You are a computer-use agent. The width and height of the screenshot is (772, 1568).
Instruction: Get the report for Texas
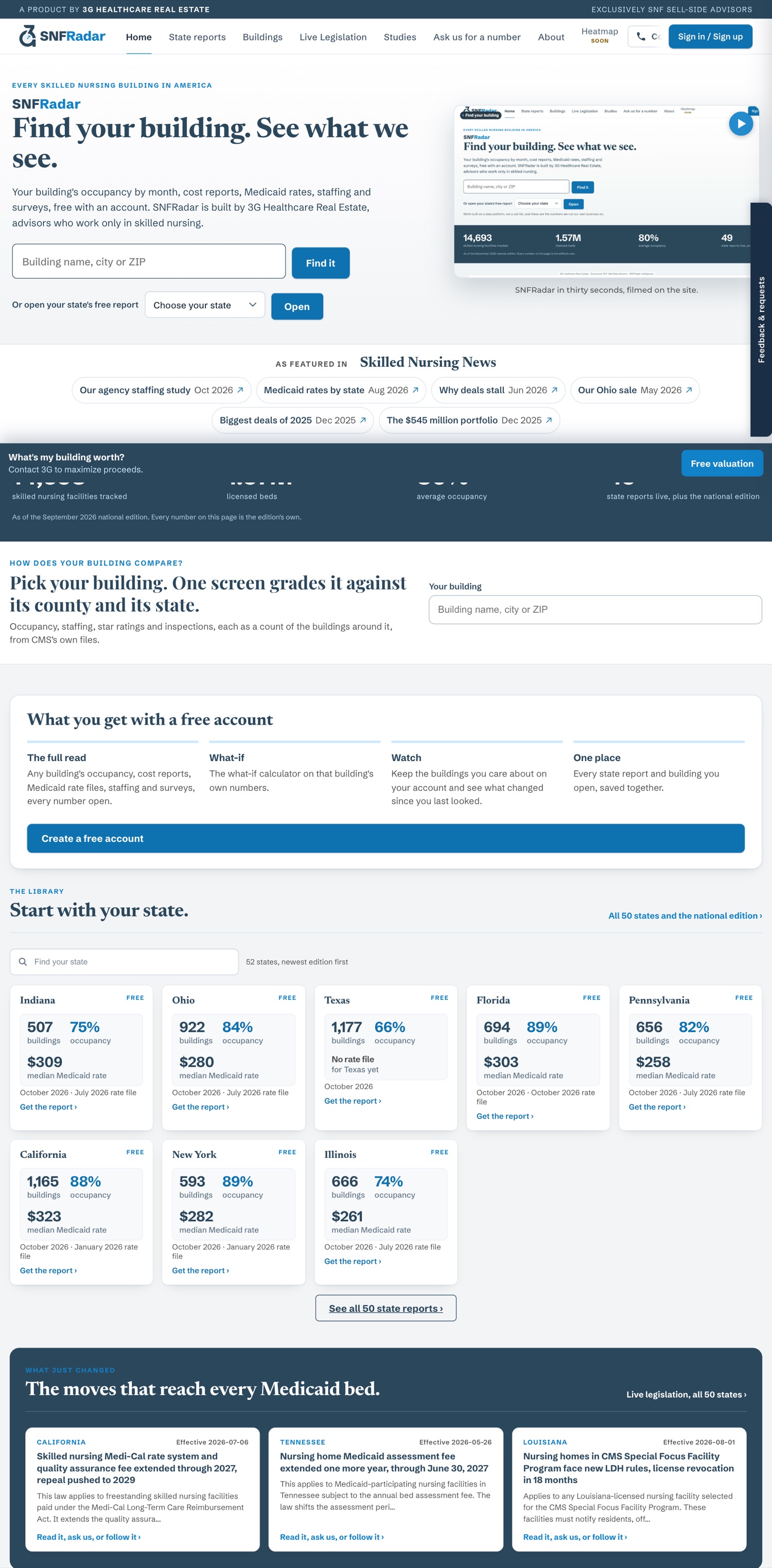(x=353, y=1101)
